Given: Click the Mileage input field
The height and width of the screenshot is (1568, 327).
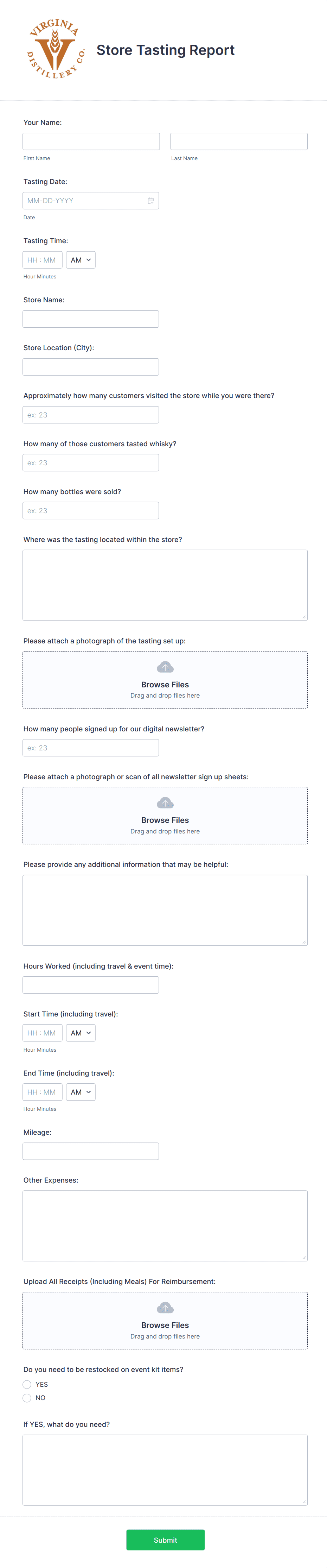Looking at the screenshot, I should (91, 1151).
